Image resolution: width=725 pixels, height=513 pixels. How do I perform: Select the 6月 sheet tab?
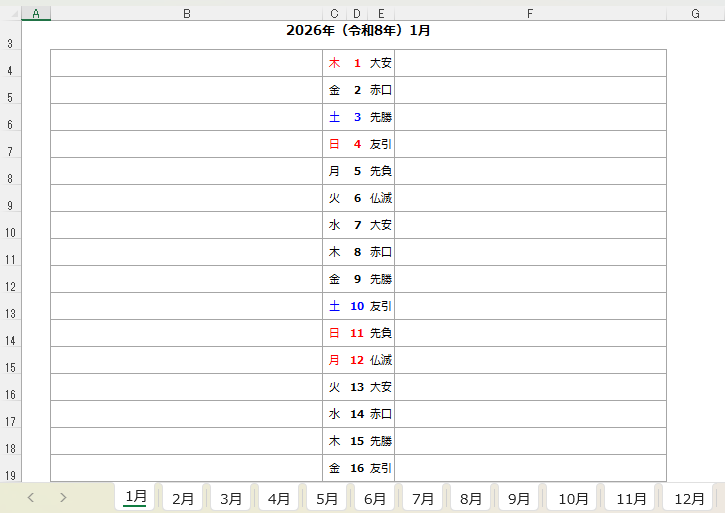pyautogui.click(x=375, y=498)
